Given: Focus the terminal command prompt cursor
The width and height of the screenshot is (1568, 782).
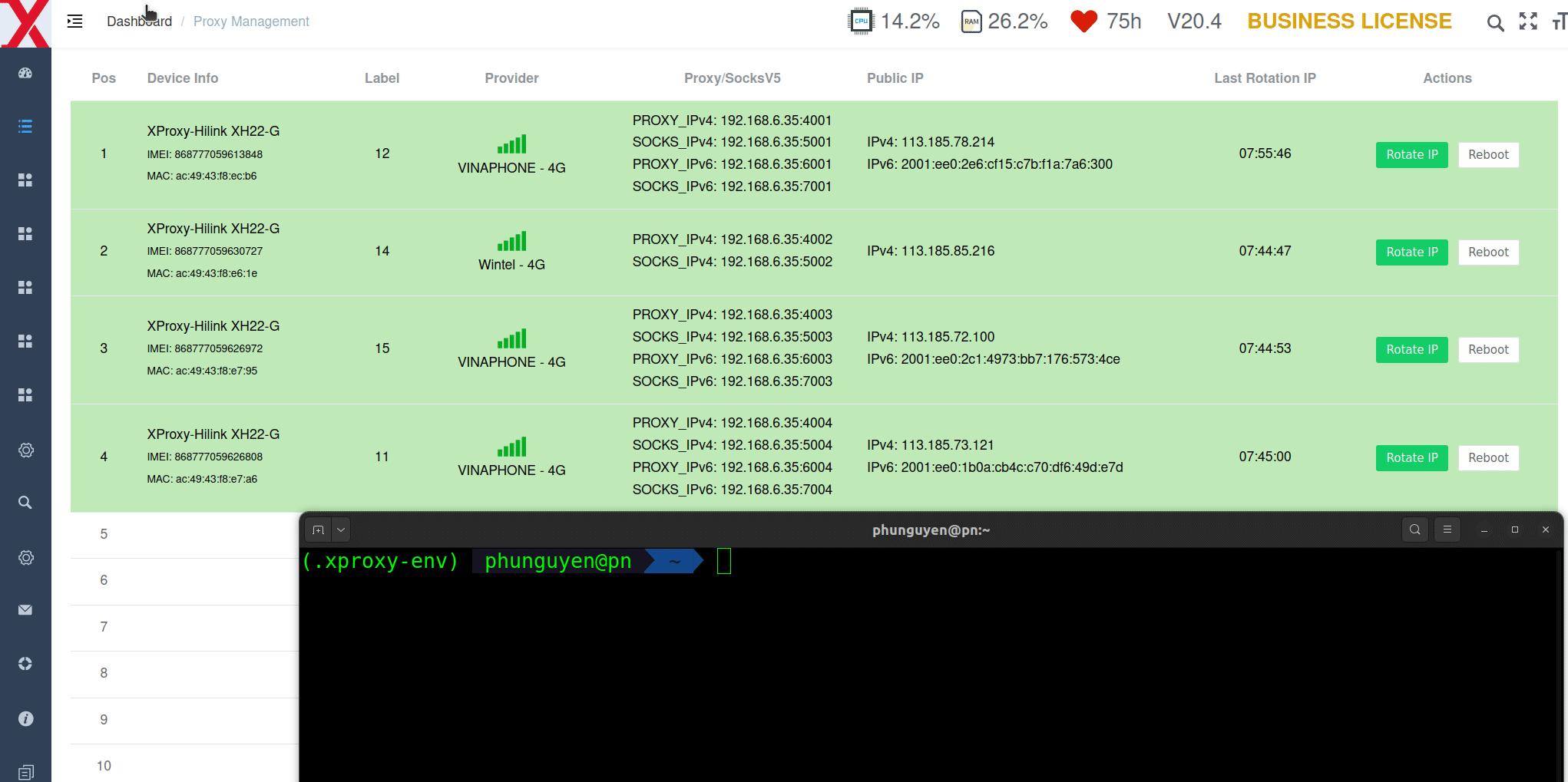Looking at the screenshot, I should tap(723, 562).
